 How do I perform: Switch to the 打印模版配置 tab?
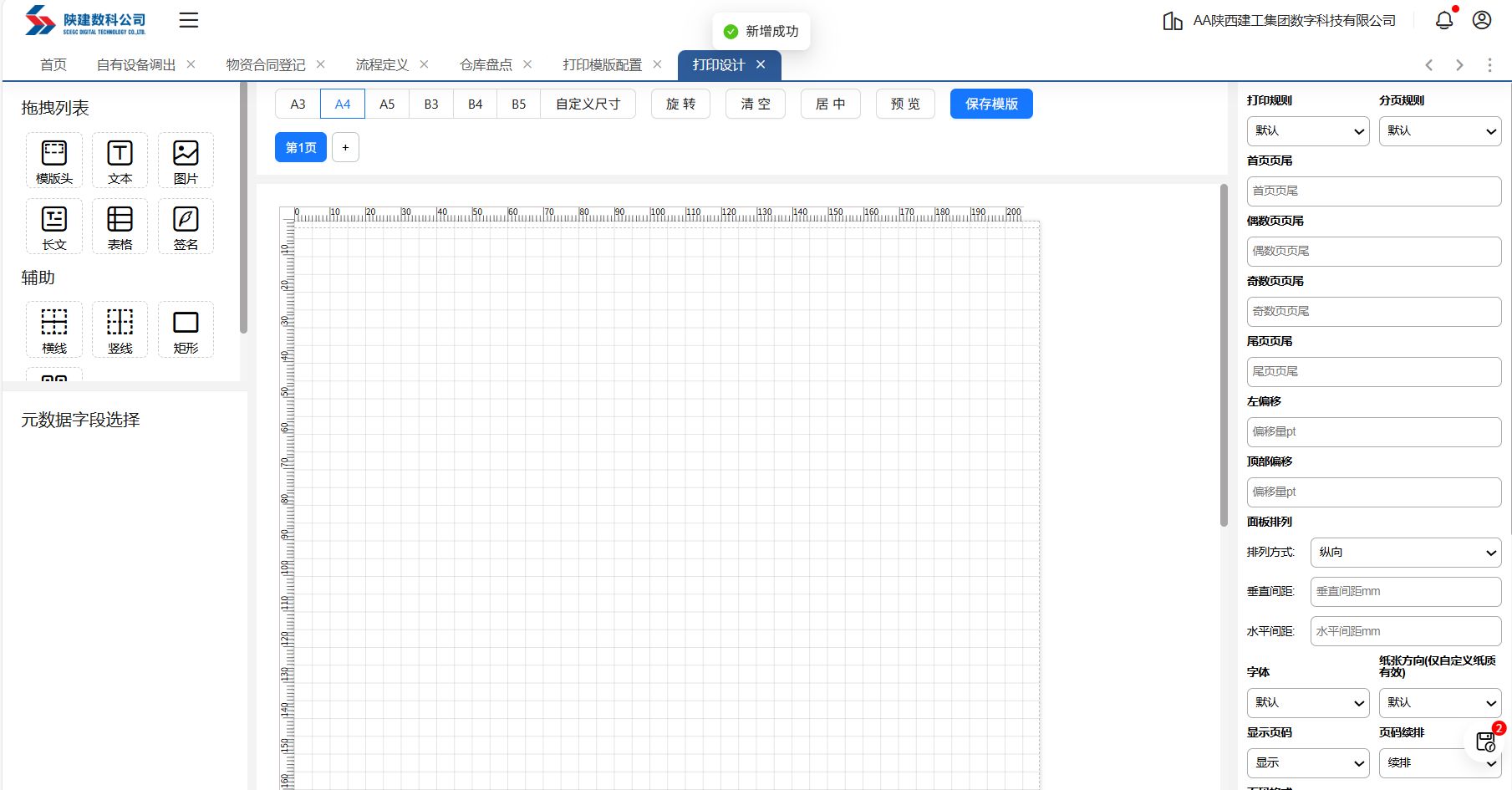[602, 65]
